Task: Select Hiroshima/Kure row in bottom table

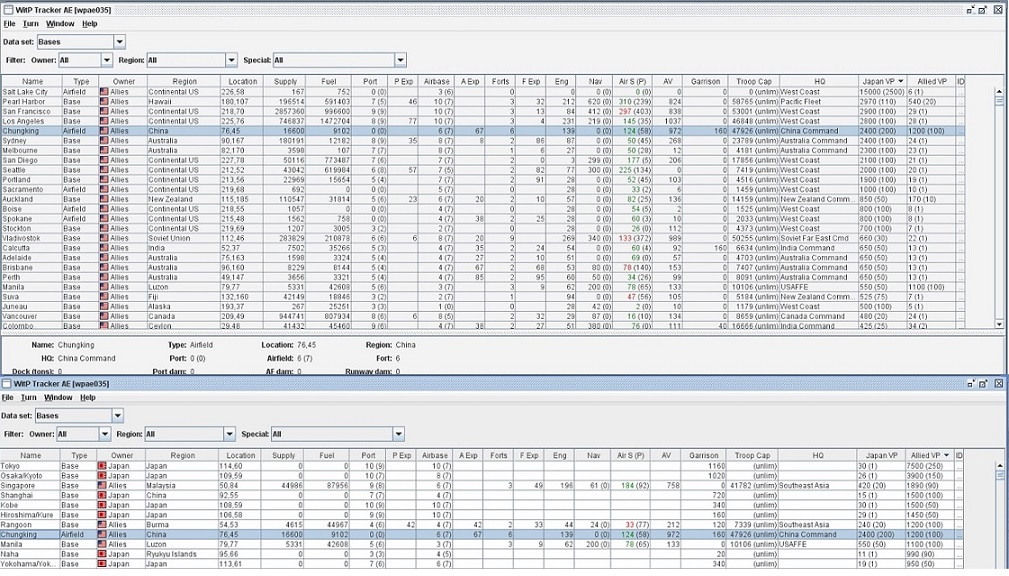Action: click(x=481, y=515)
